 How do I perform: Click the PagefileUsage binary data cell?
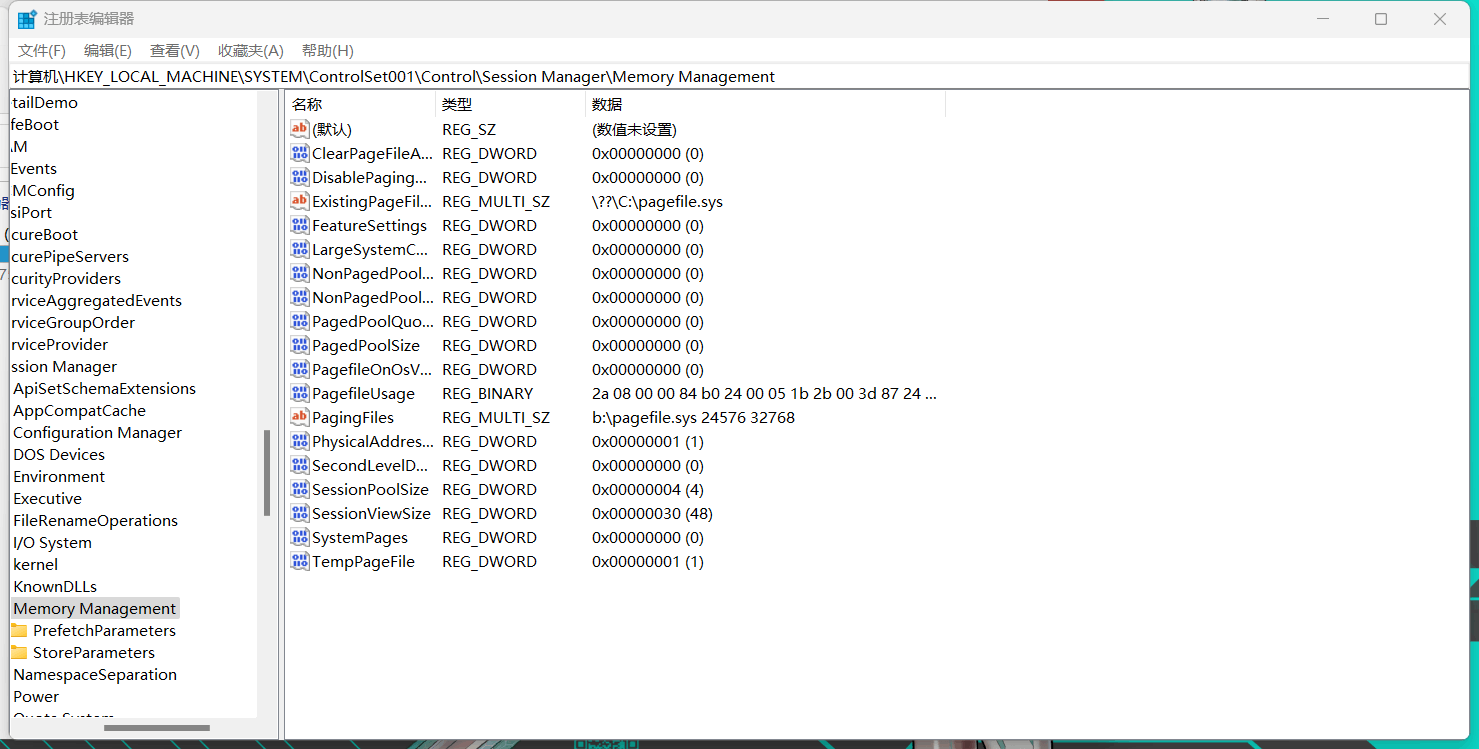(x=764, y=393)
